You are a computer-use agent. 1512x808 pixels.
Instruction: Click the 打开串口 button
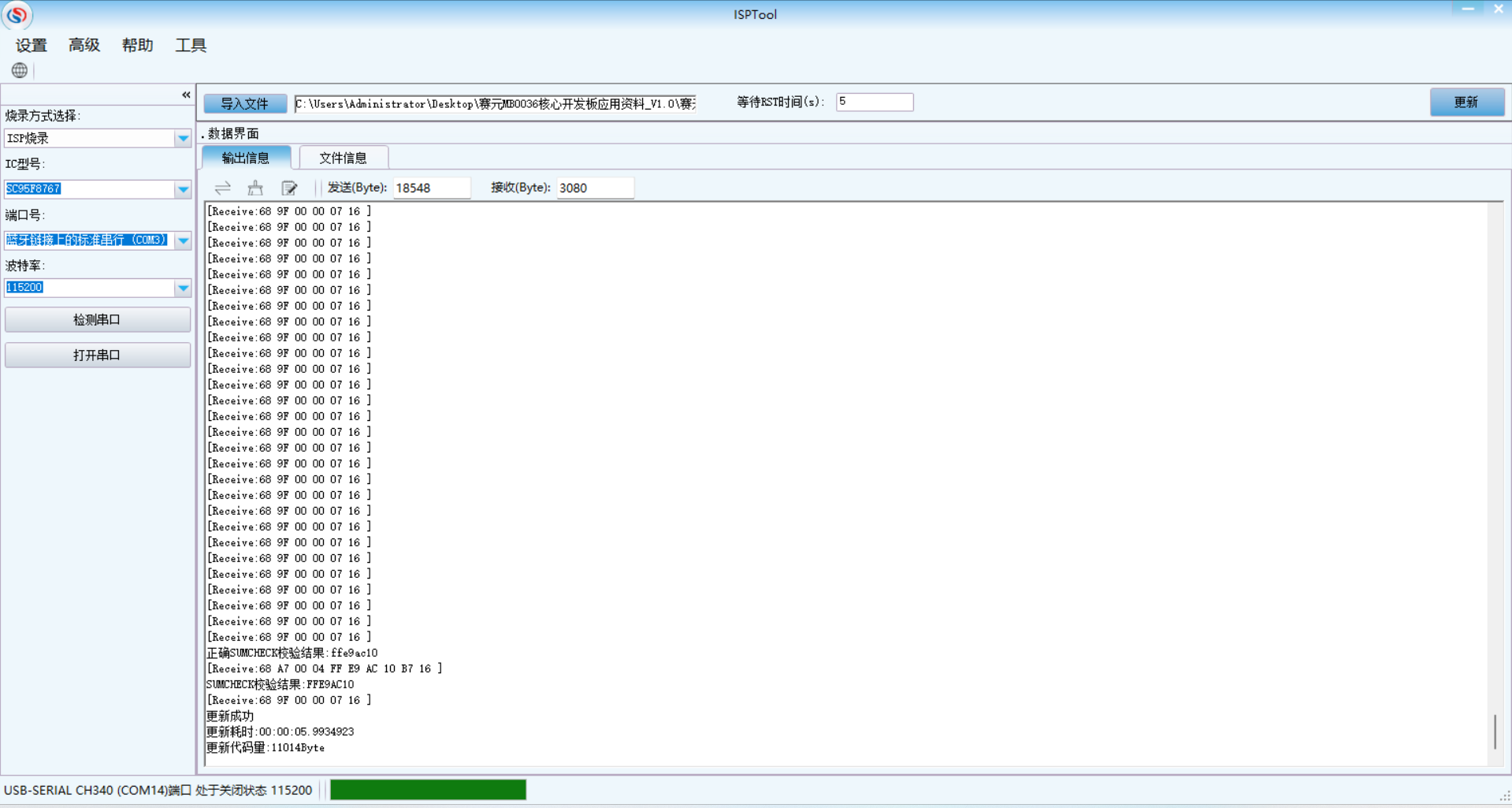(97, 355)
